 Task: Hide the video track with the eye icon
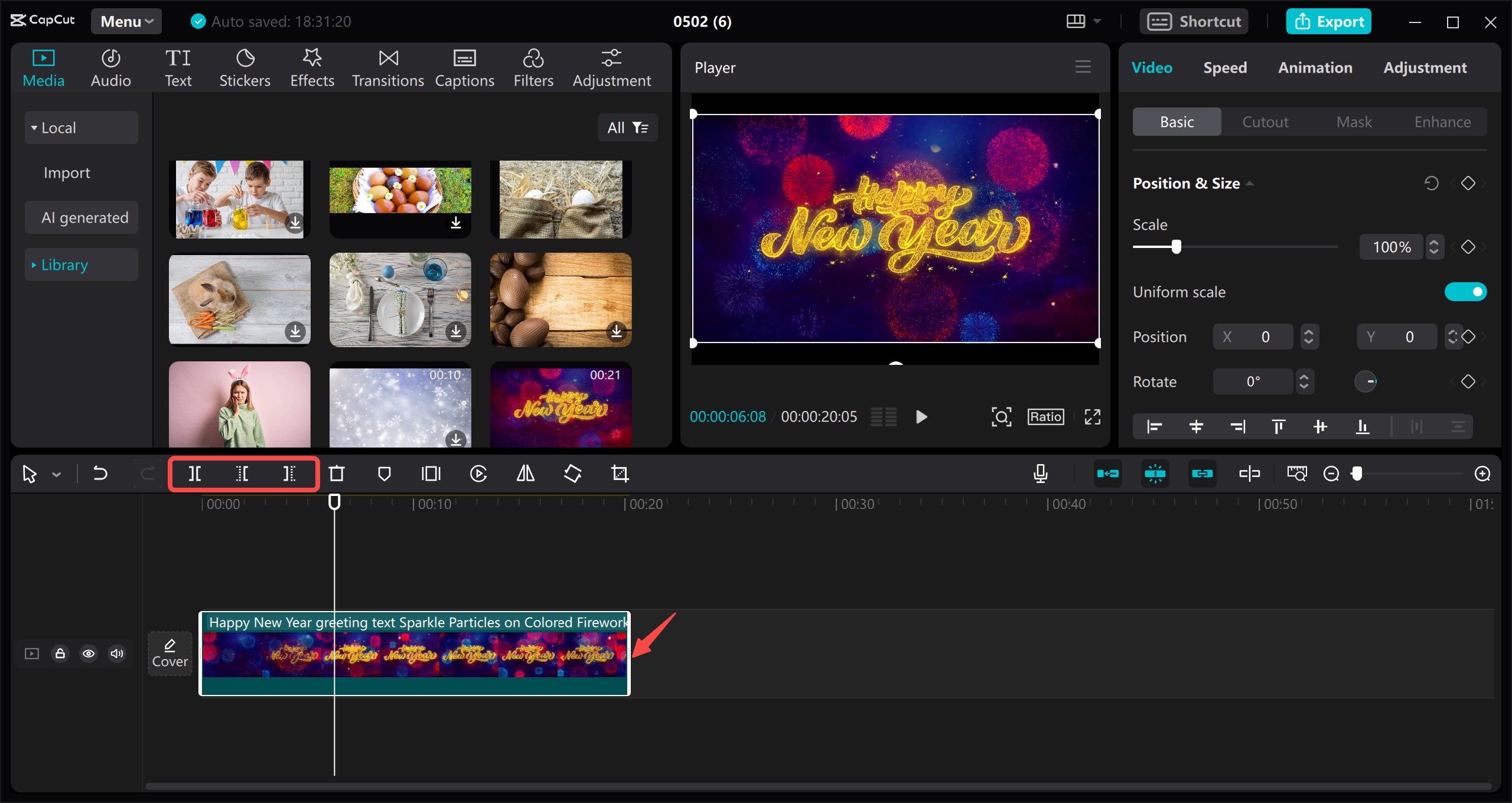click(89, 654)
